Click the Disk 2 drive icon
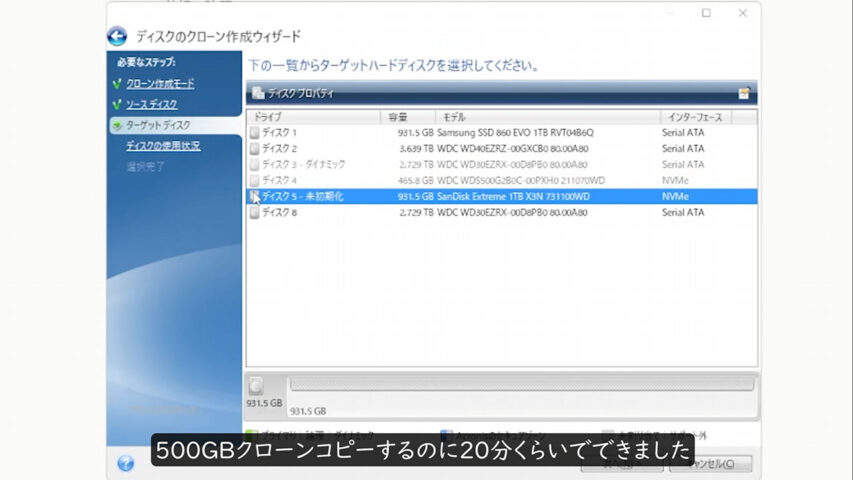 click(254, 148)
